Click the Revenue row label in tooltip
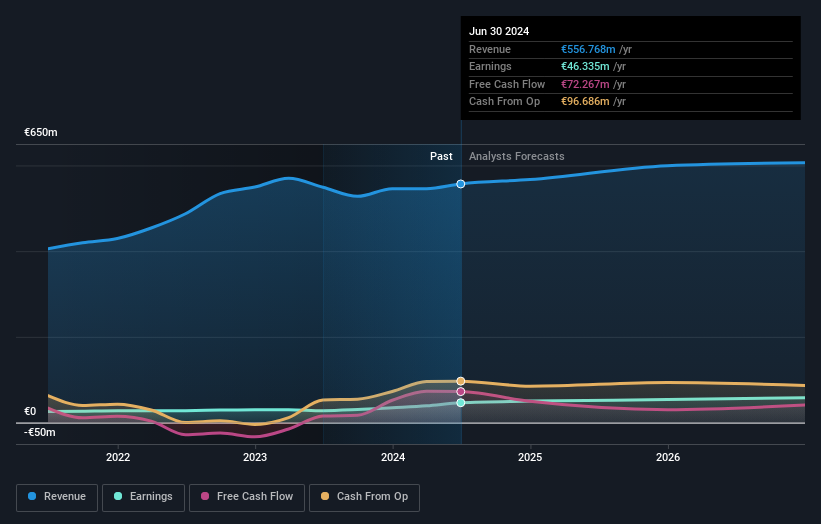821x524 pixels. click(490, 49)
